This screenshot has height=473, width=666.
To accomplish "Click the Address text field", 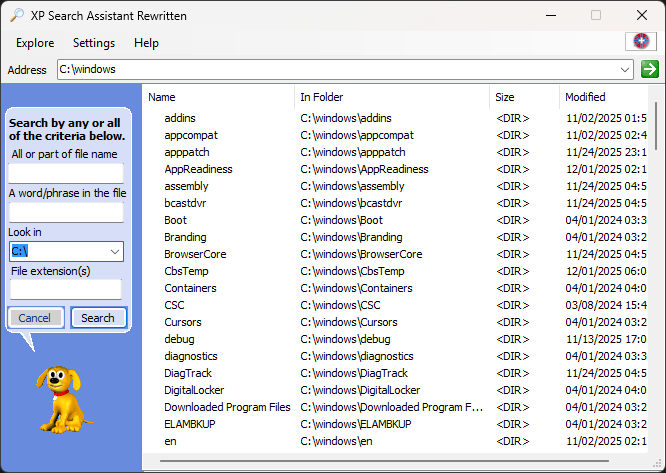I will [x=338, y=70].
